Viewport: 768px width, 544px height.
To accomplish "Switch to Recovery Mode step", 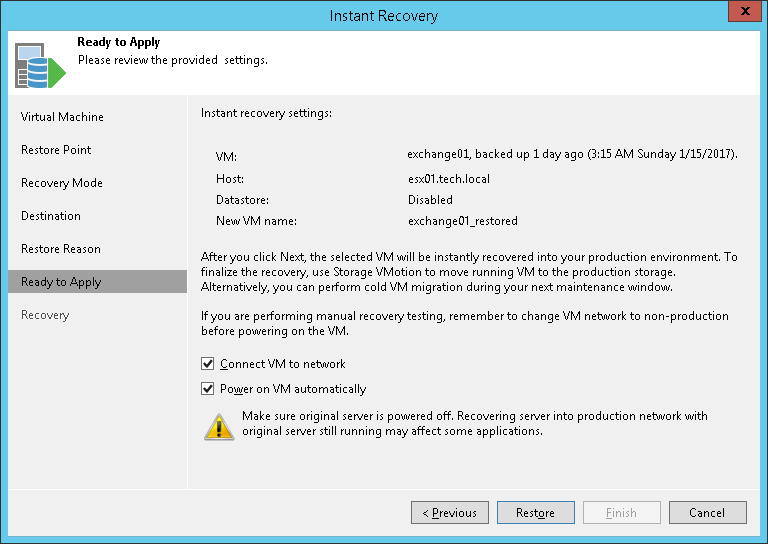I will coord(62,183).
